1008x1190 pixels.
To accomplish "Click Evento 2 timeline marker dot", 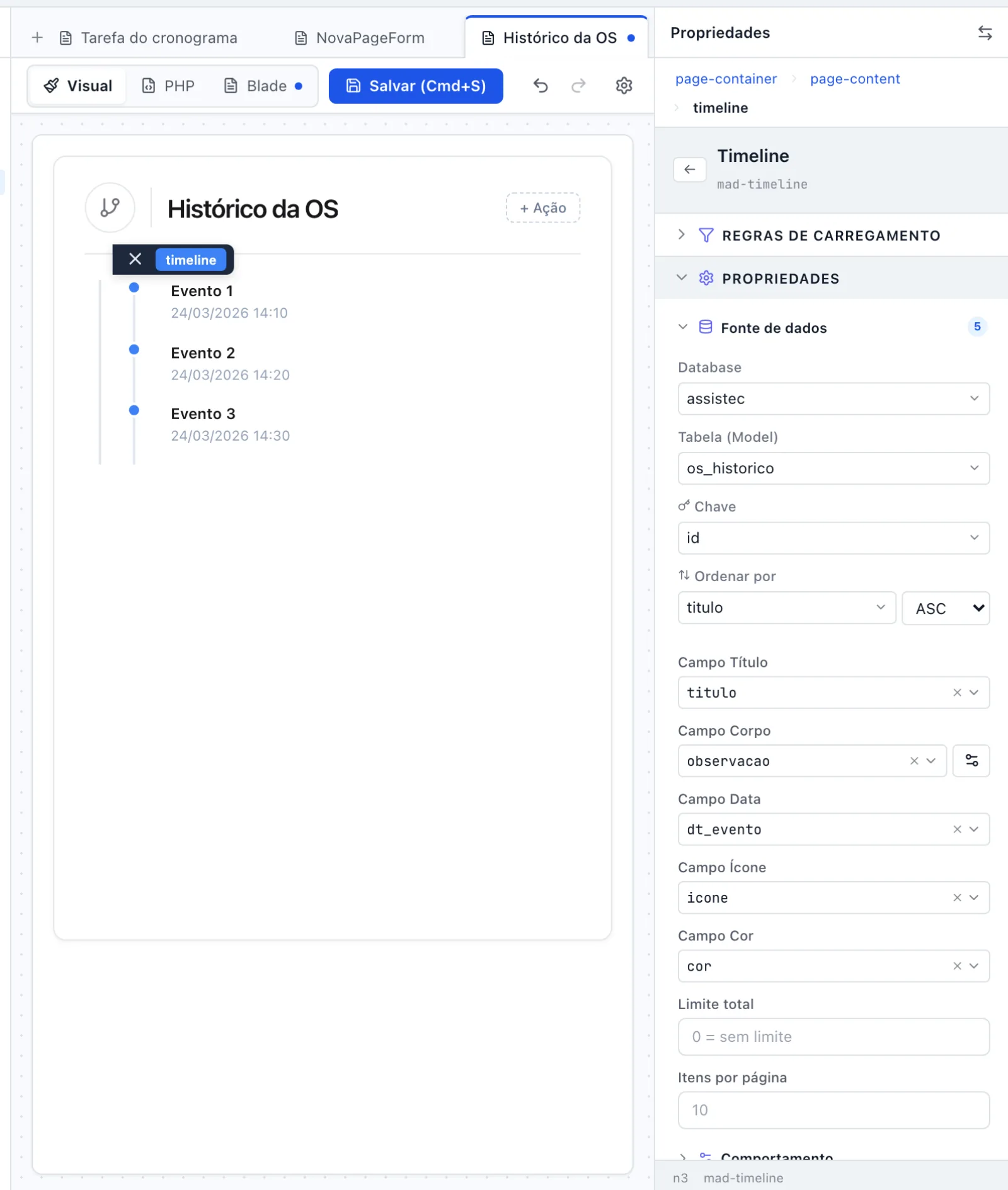I will pos(134,349).
